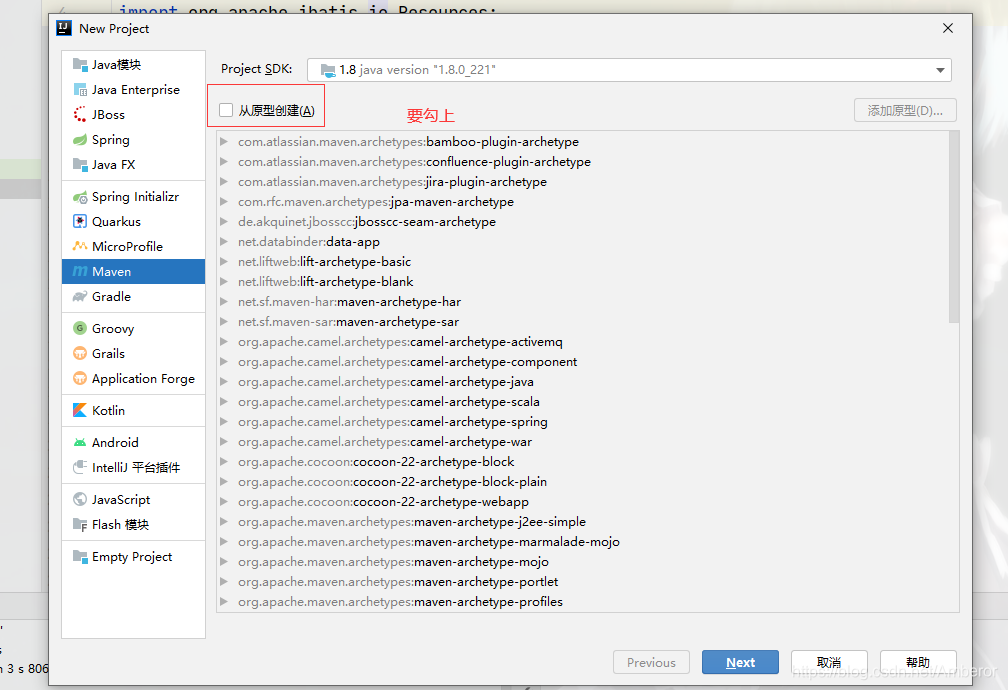Click the Project SDK field text

pos(417,70)
